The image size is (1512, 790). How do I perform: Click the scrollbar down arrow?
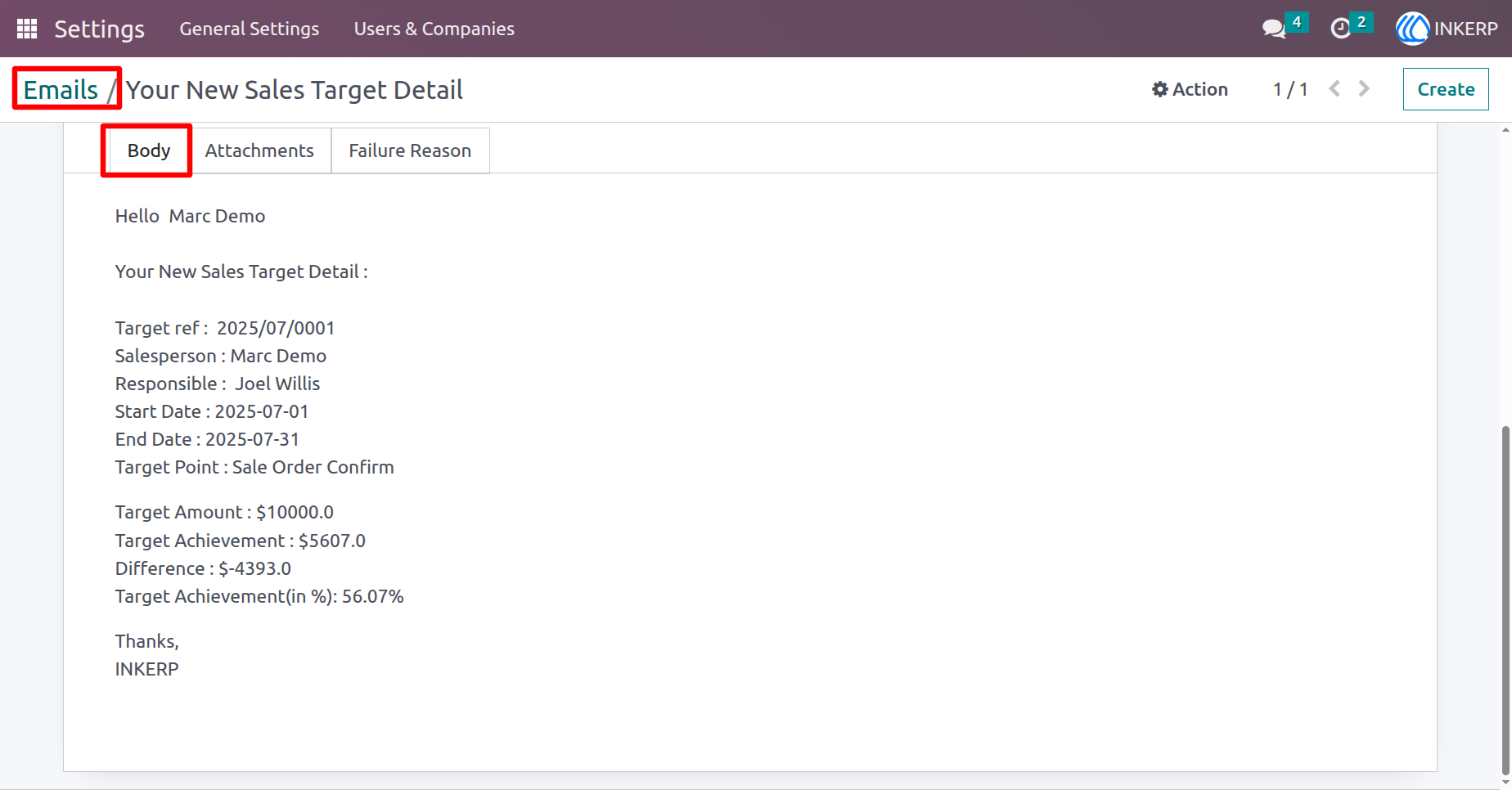pos(1505,783)
